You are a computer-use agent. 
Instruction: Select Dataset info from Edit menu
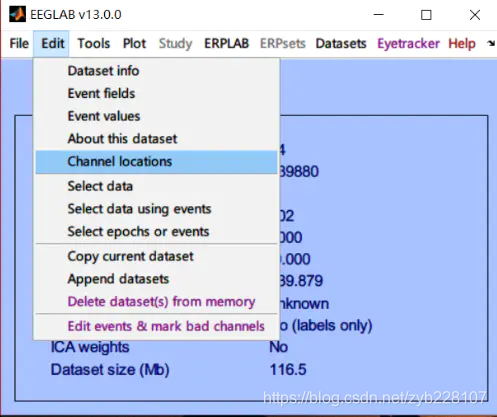[x=156, y=71]
